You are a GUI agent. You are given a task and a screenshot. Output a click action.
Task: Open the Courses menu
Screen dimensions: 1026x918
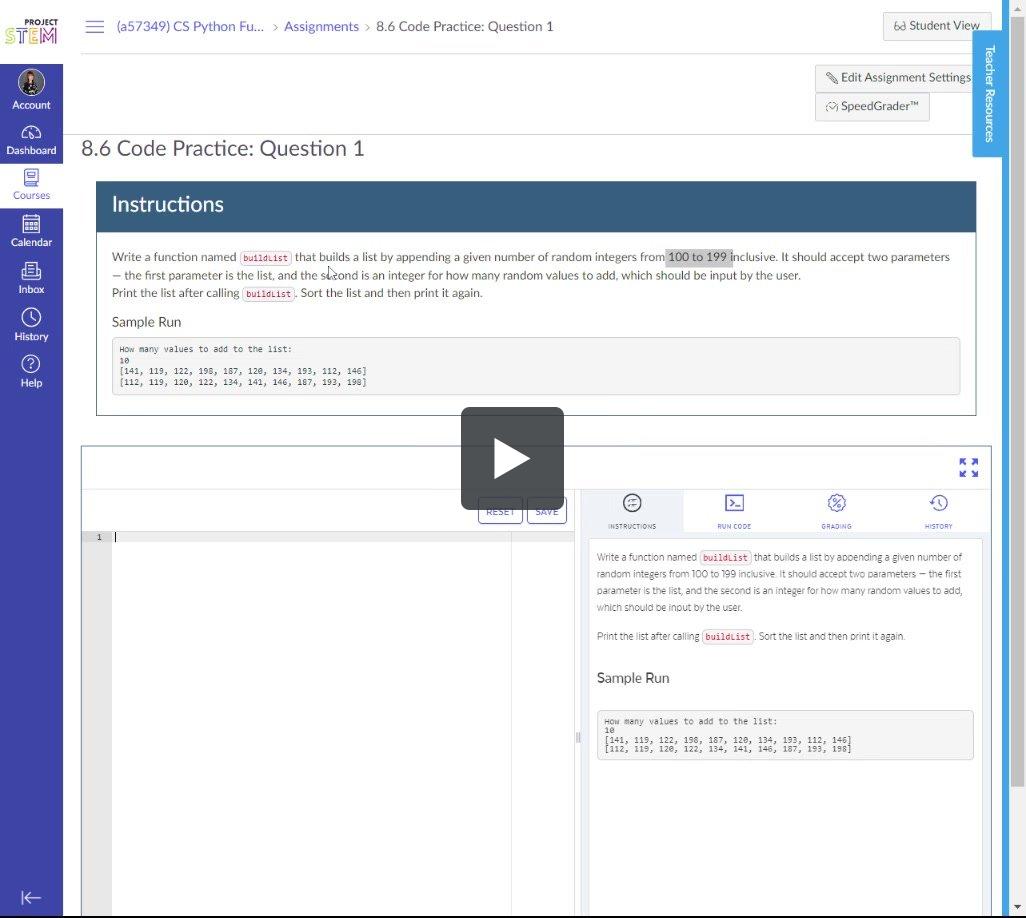click(x=31, y=185)
